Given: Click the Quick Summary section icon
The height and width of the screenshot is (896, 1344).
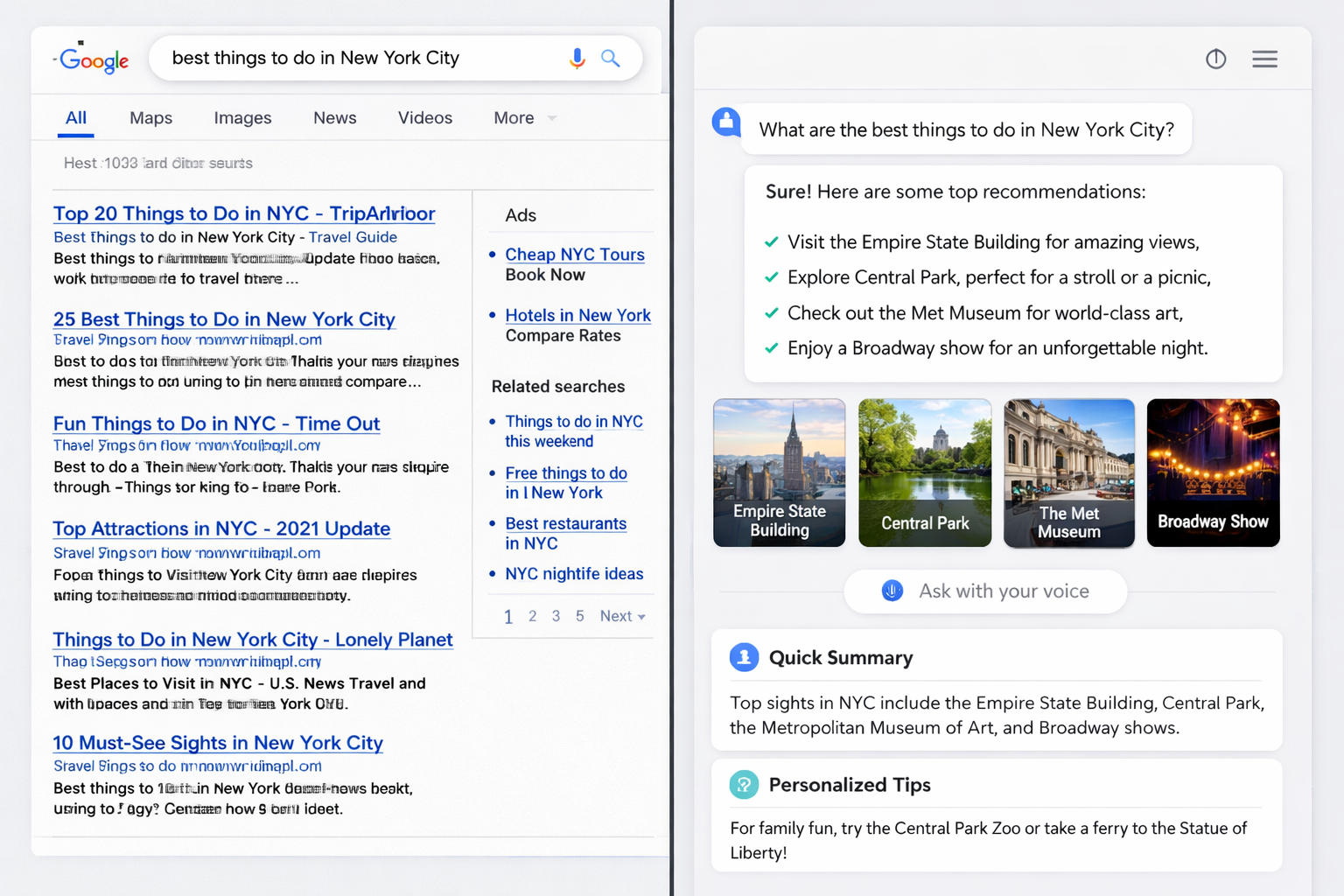Looking at the screenshot, I should click(744, 657).
